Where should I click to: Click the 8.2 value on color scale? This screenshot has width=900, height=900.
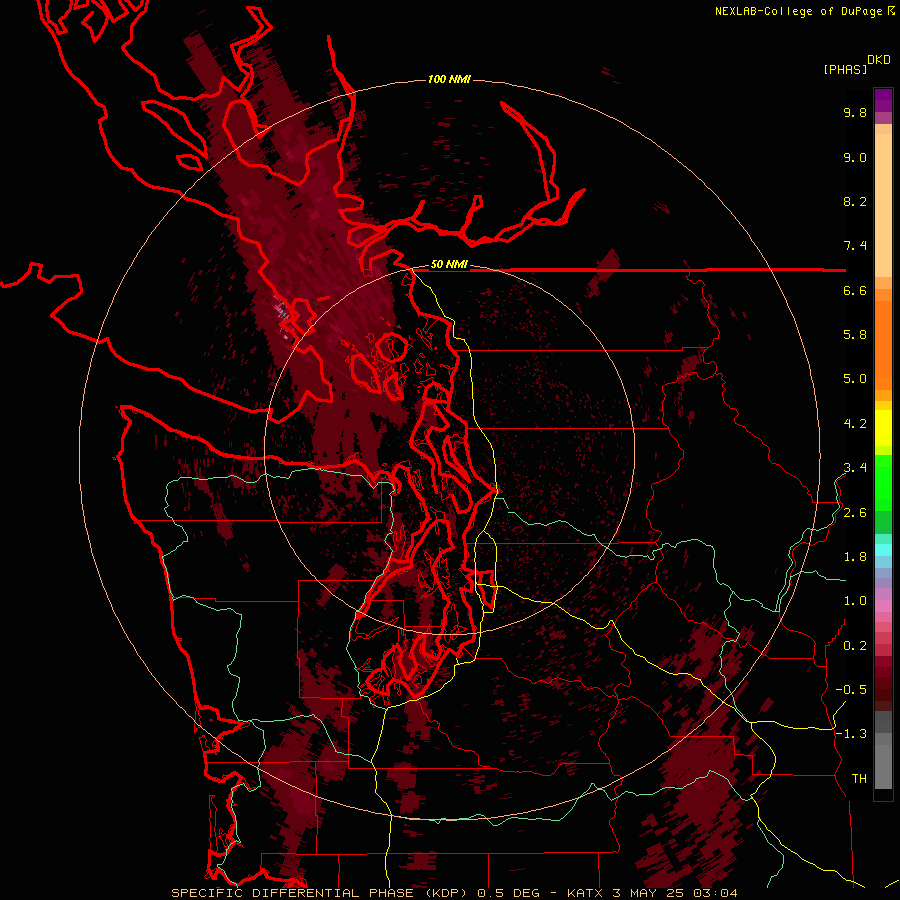[x=855, y=201]
